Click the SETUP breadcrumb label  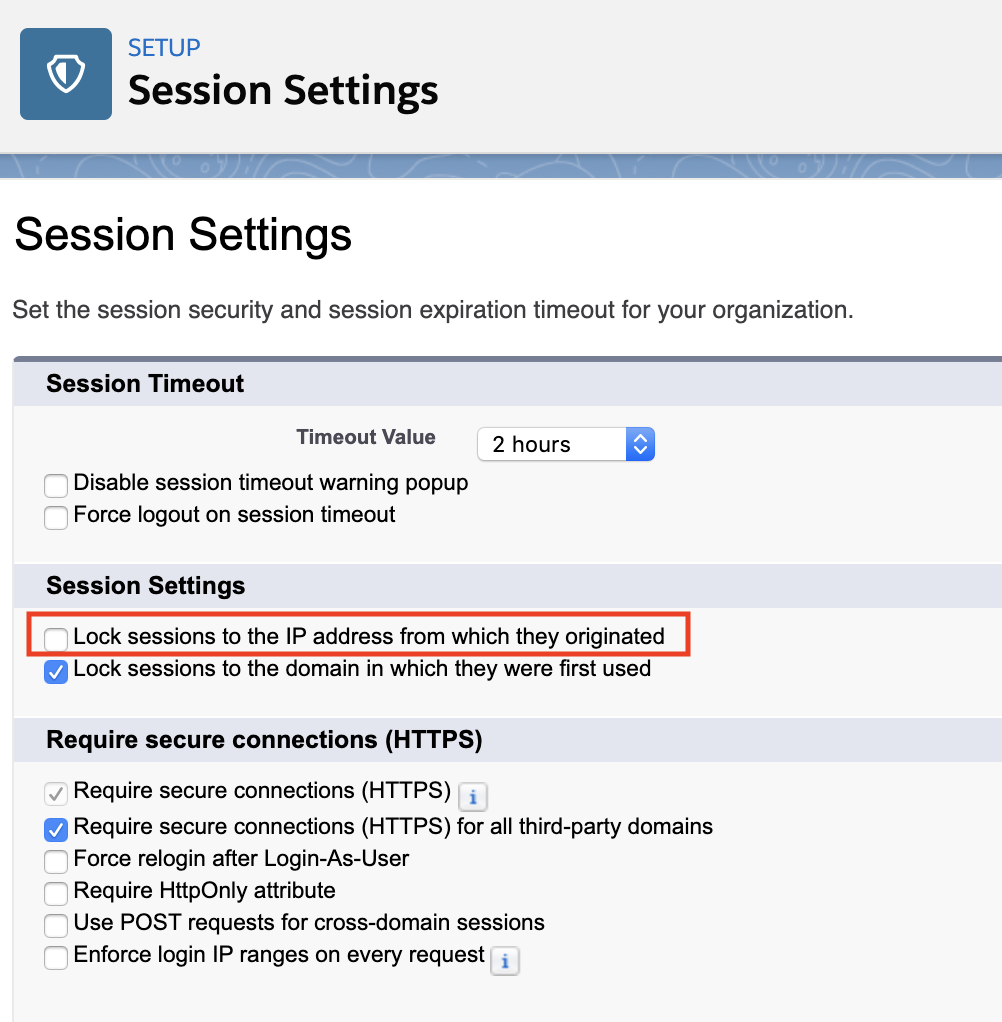pos(163,47)
